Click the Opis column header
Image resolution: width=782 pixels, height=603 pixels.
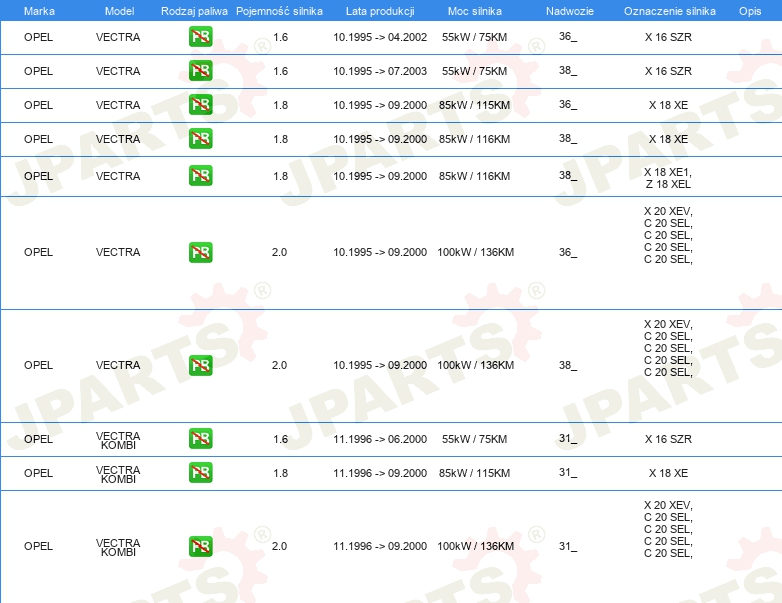click(750, 11)
